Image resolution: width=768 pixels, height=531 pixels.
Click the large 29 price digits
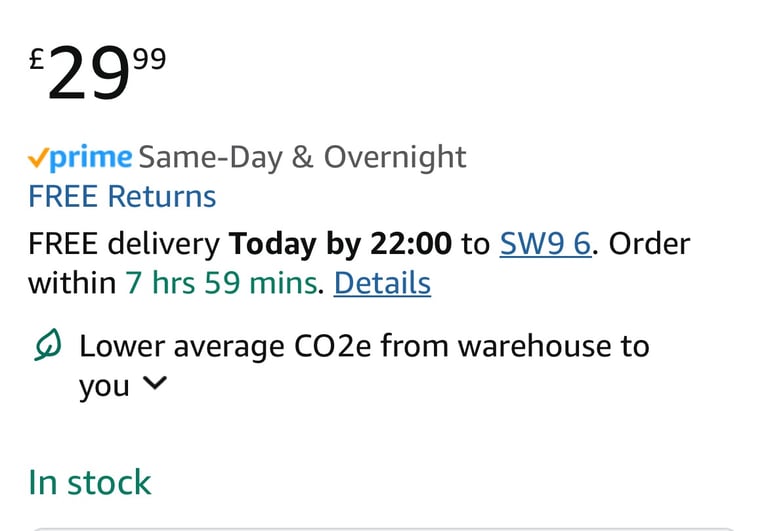tap(88, 73)
